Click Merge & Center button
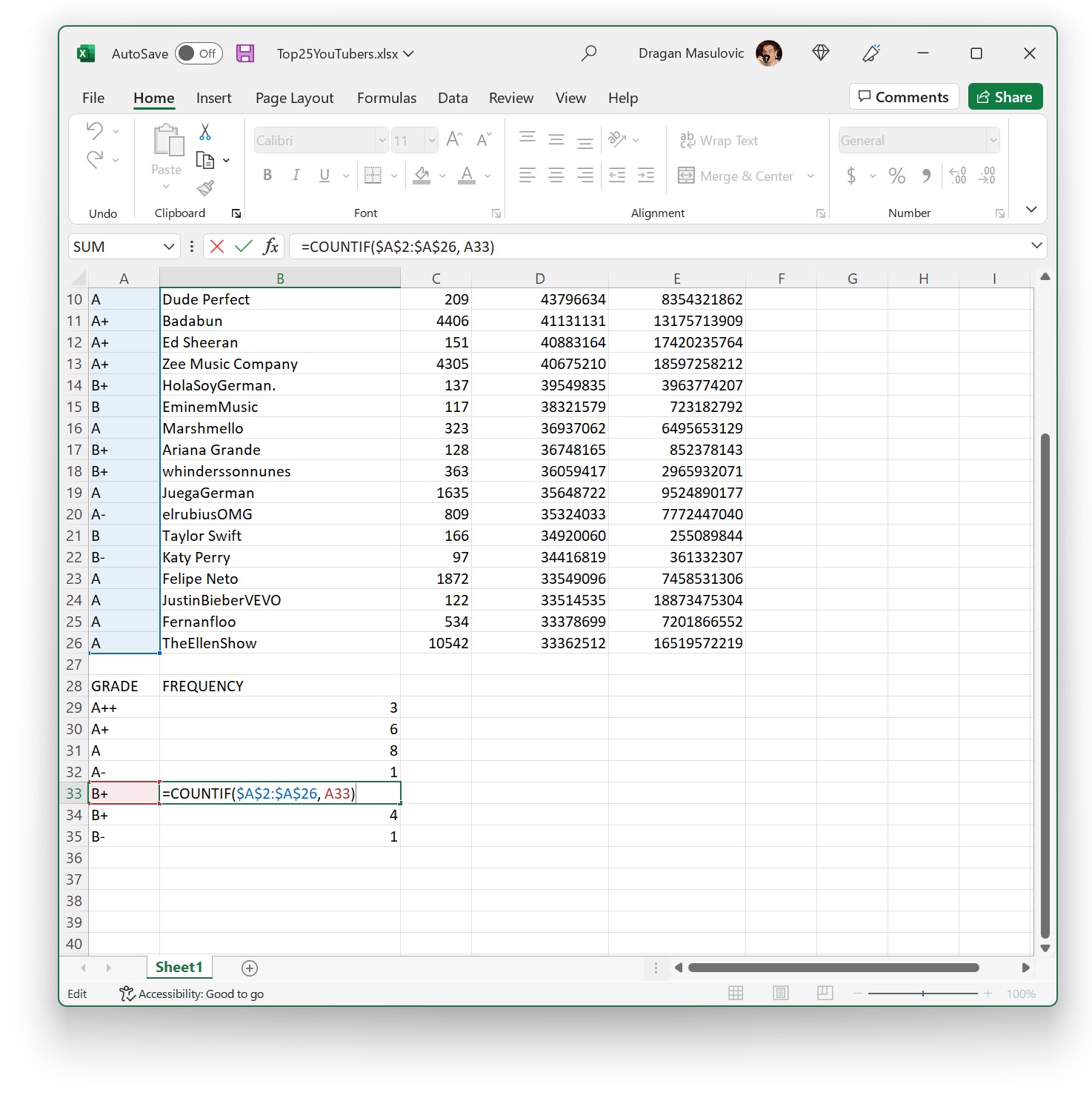Viewport: 1092px width, 1118px height. click(x=736, y=176)
